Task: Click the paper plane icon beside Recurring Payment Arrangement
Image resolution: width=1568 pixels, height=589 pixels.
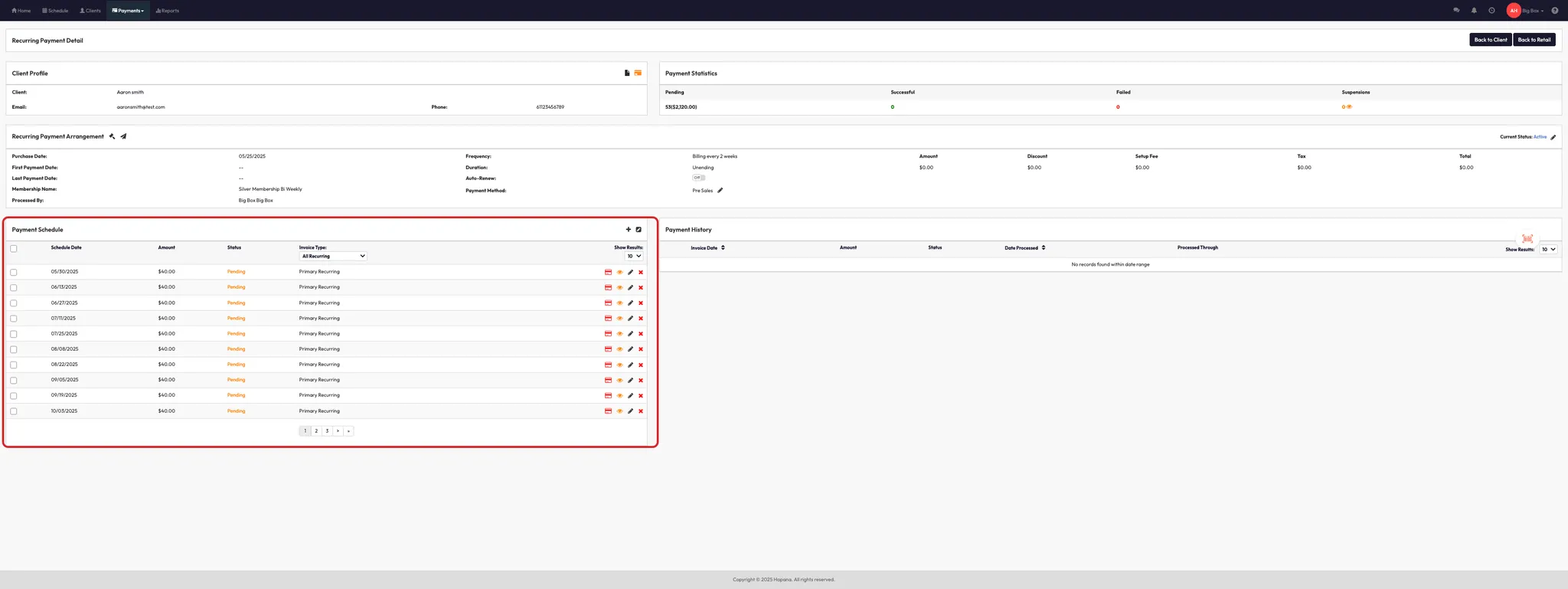Action: coord(123,136)
